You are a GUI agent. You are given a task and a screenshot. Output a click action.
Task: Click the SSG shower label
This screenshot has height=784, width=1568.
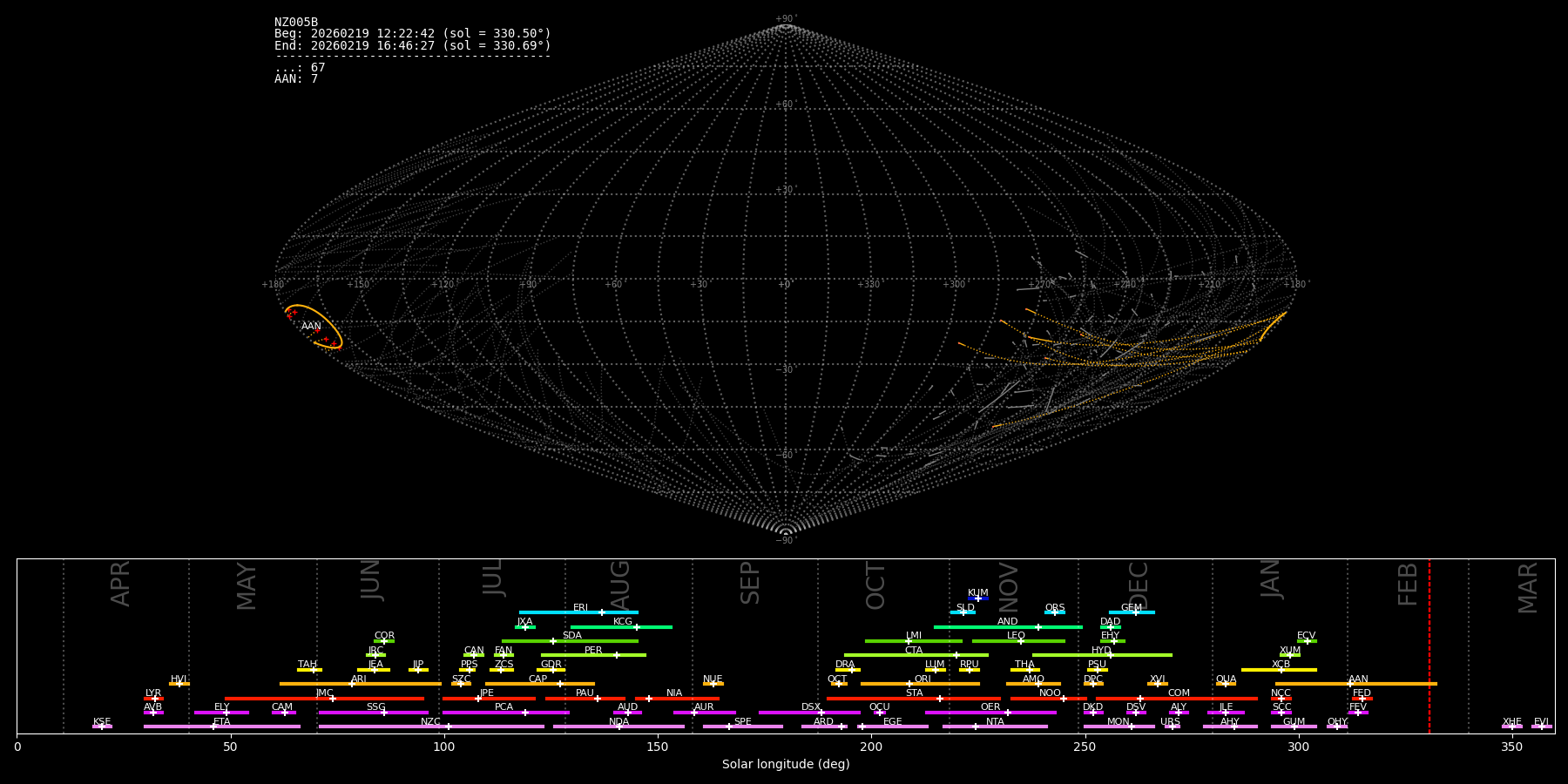(x=375, y=707)
